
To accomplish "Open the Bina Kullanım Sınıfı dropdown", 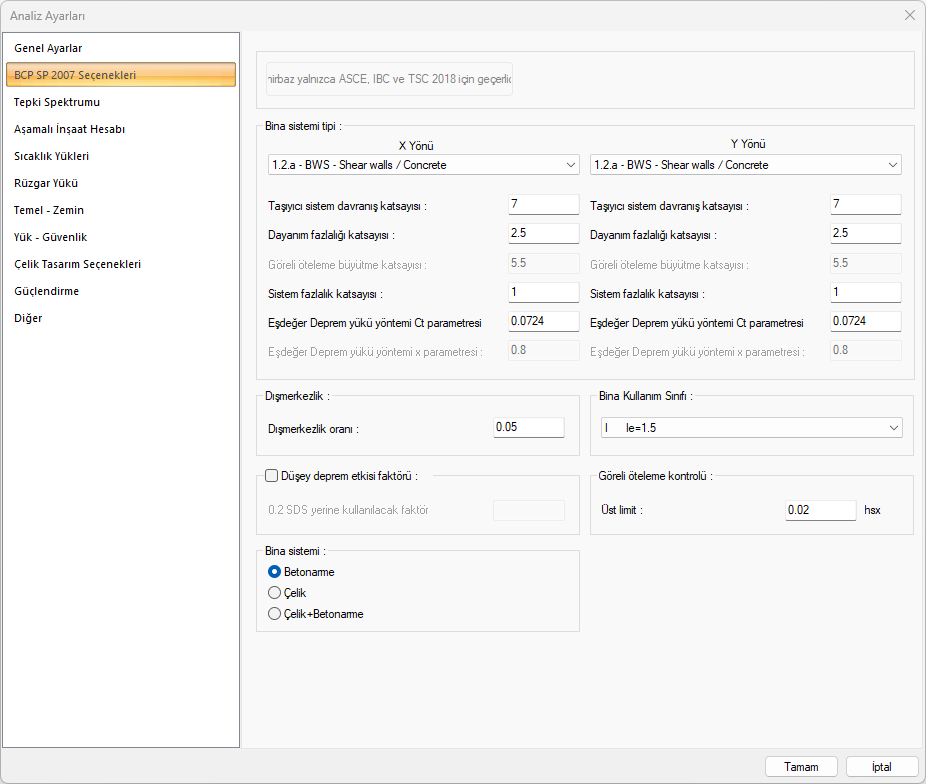I will tap(751, 428).
